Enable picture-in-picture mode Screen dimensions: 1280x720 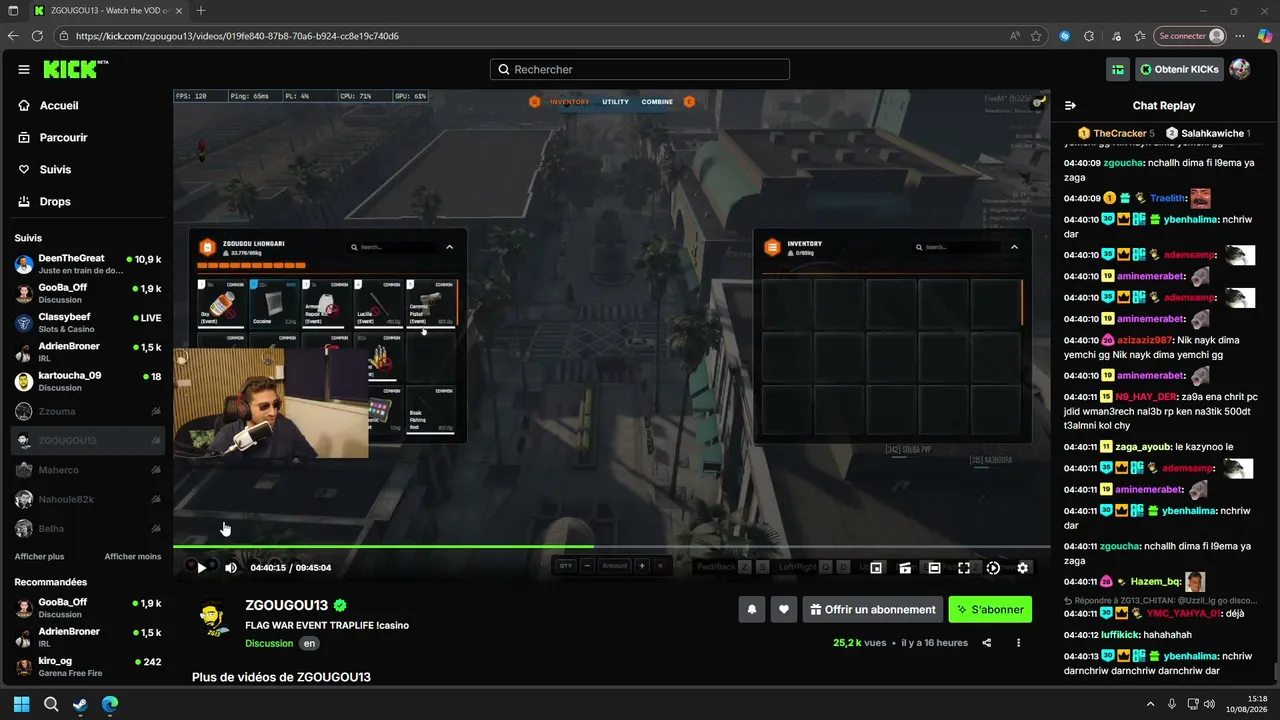[876, 568]
